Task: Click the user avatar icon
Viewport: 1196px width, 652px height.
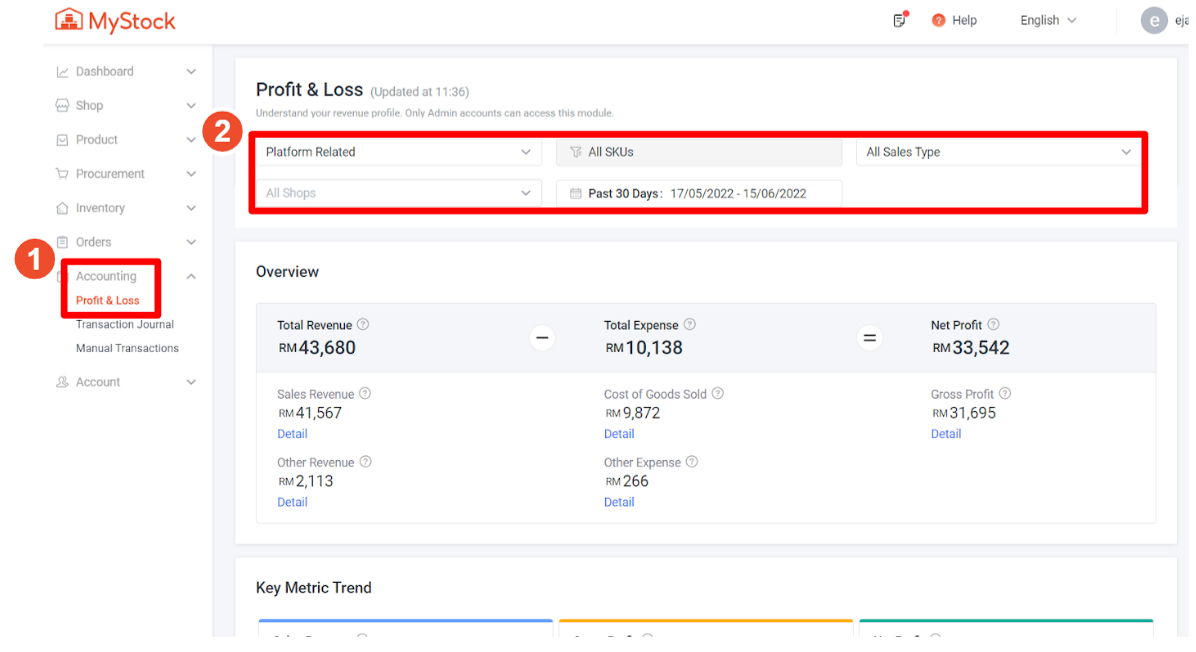Action: 1154,20
